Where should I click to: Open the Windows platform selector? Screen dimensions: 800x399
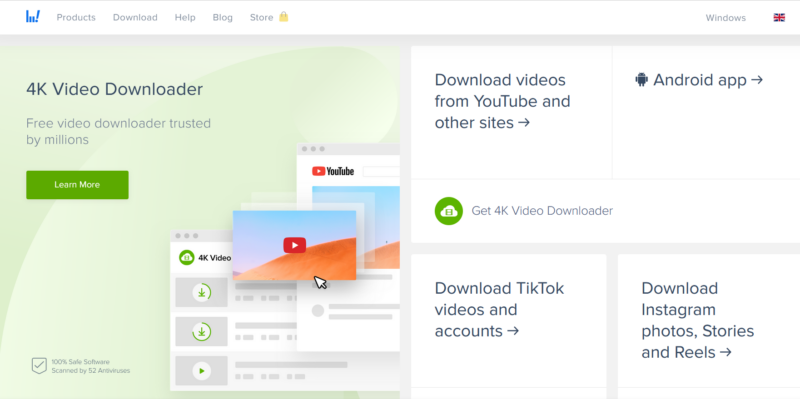click(x=726, y=18)
